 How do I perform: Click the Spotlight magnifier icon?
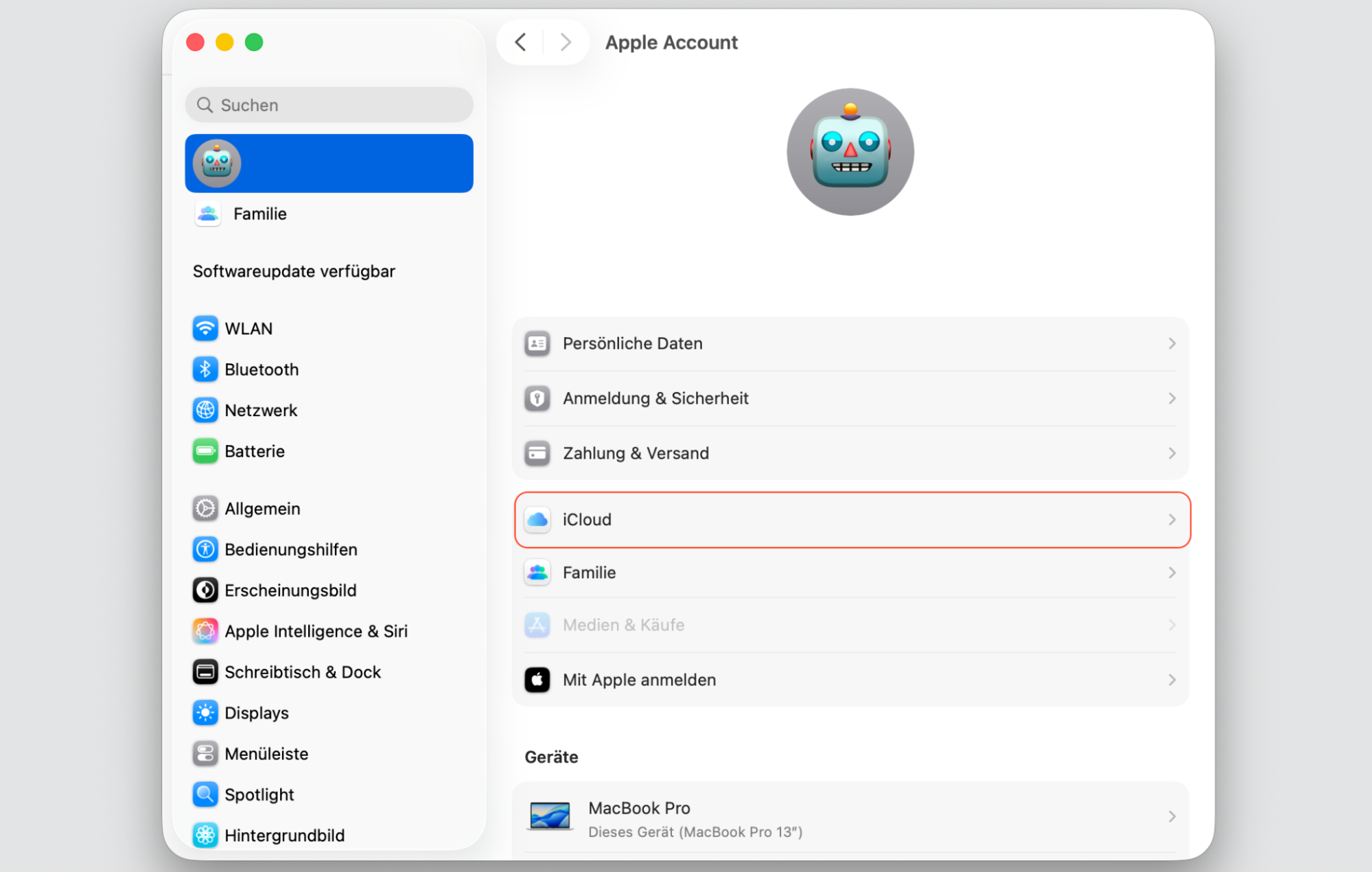click(x=205, y=794)
